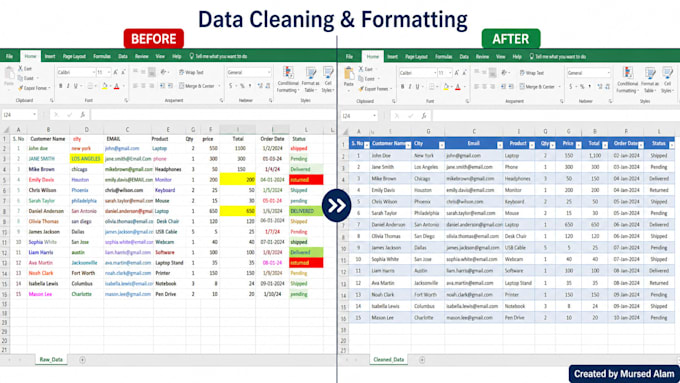Click Tell me what you want in Before window
Image resolution: width=680 pixels, height=383 pixels.
click(x=218, y=56)
